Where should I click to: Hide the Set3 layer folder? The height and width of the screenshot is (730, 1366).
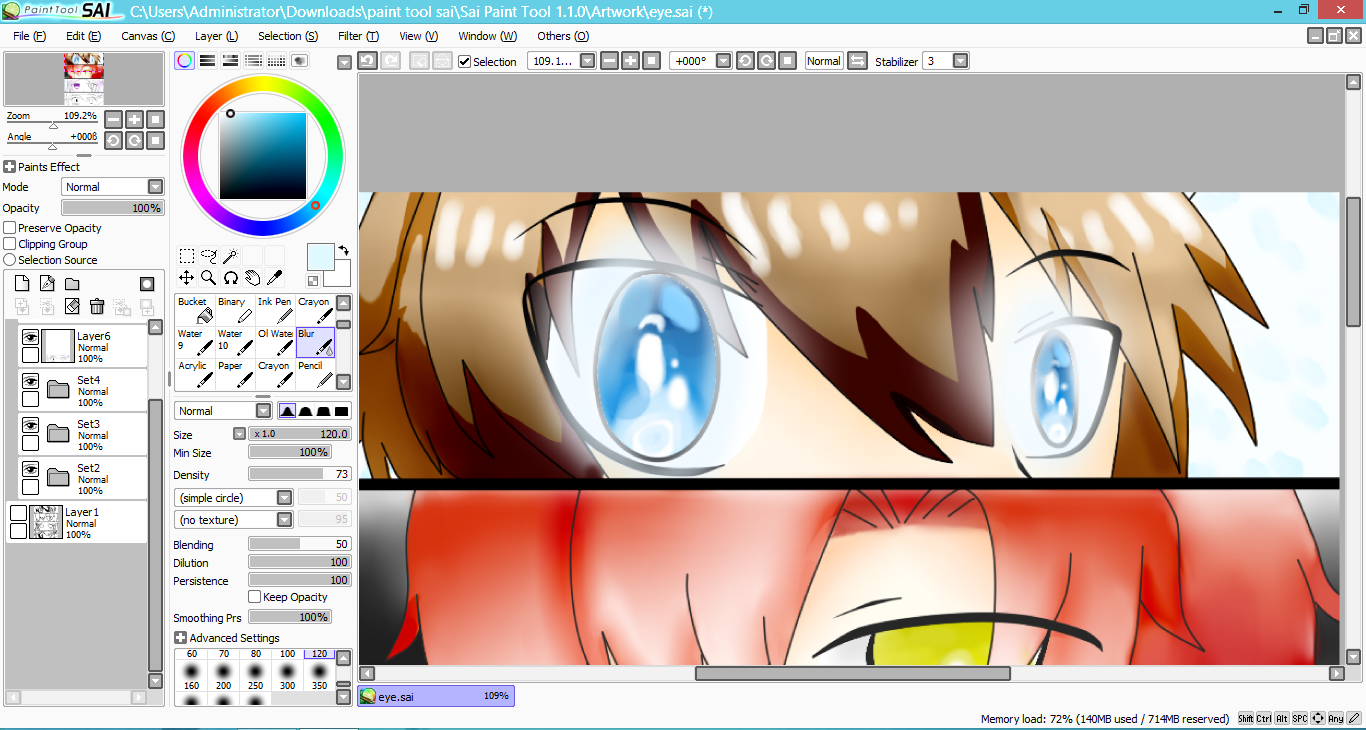pyautogui.click(x=30, y=425)
